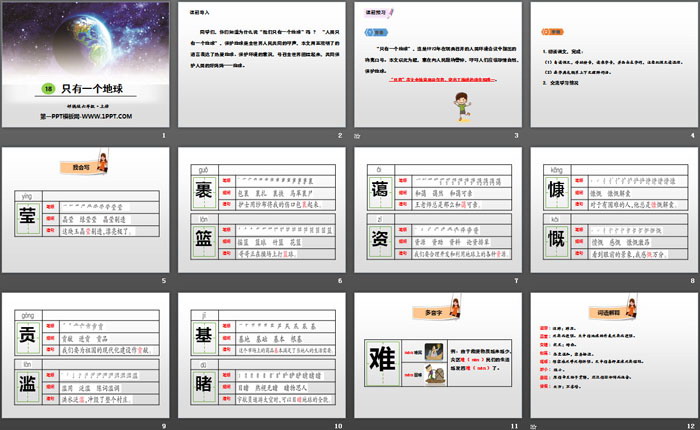Click slide number label 4
The width and height of the screenshot is (700, 430).
693,135
